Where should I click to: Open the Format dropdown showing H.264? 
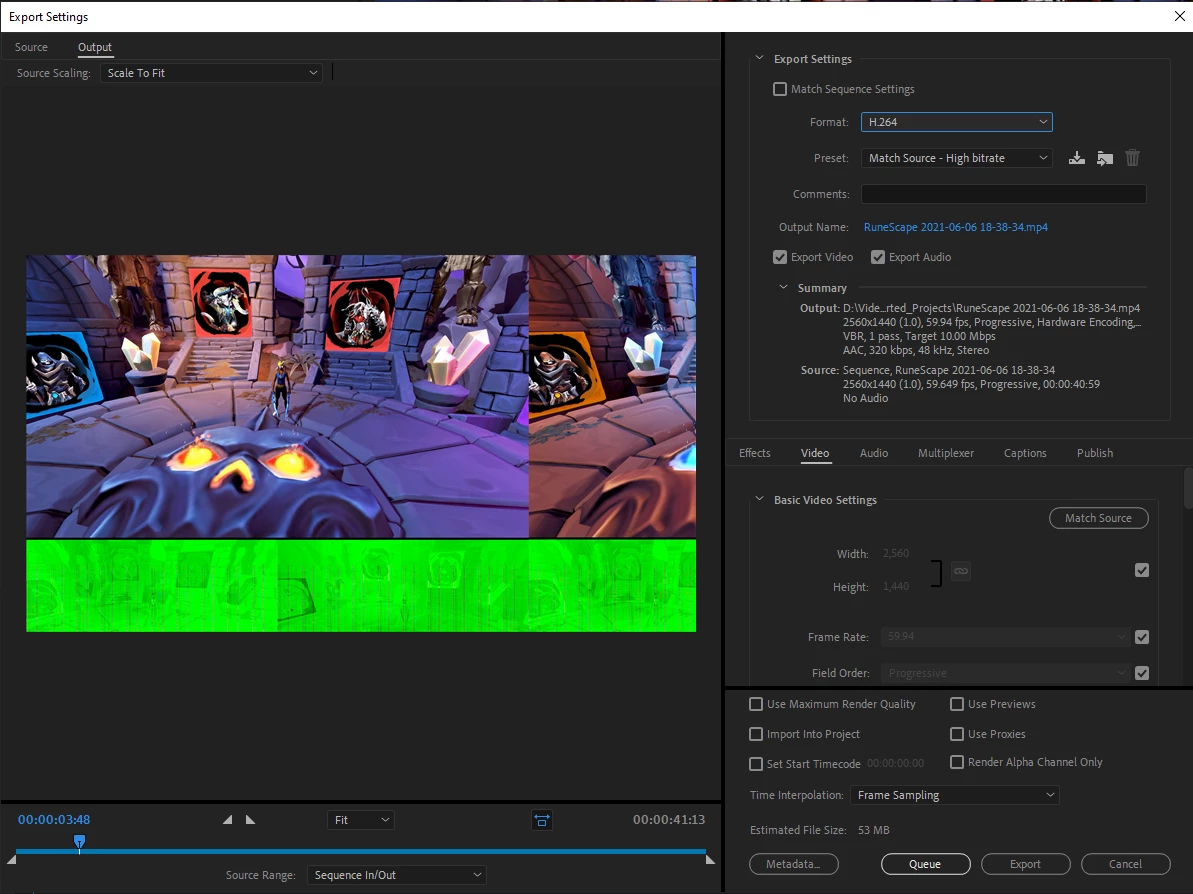tap(957, 122)
